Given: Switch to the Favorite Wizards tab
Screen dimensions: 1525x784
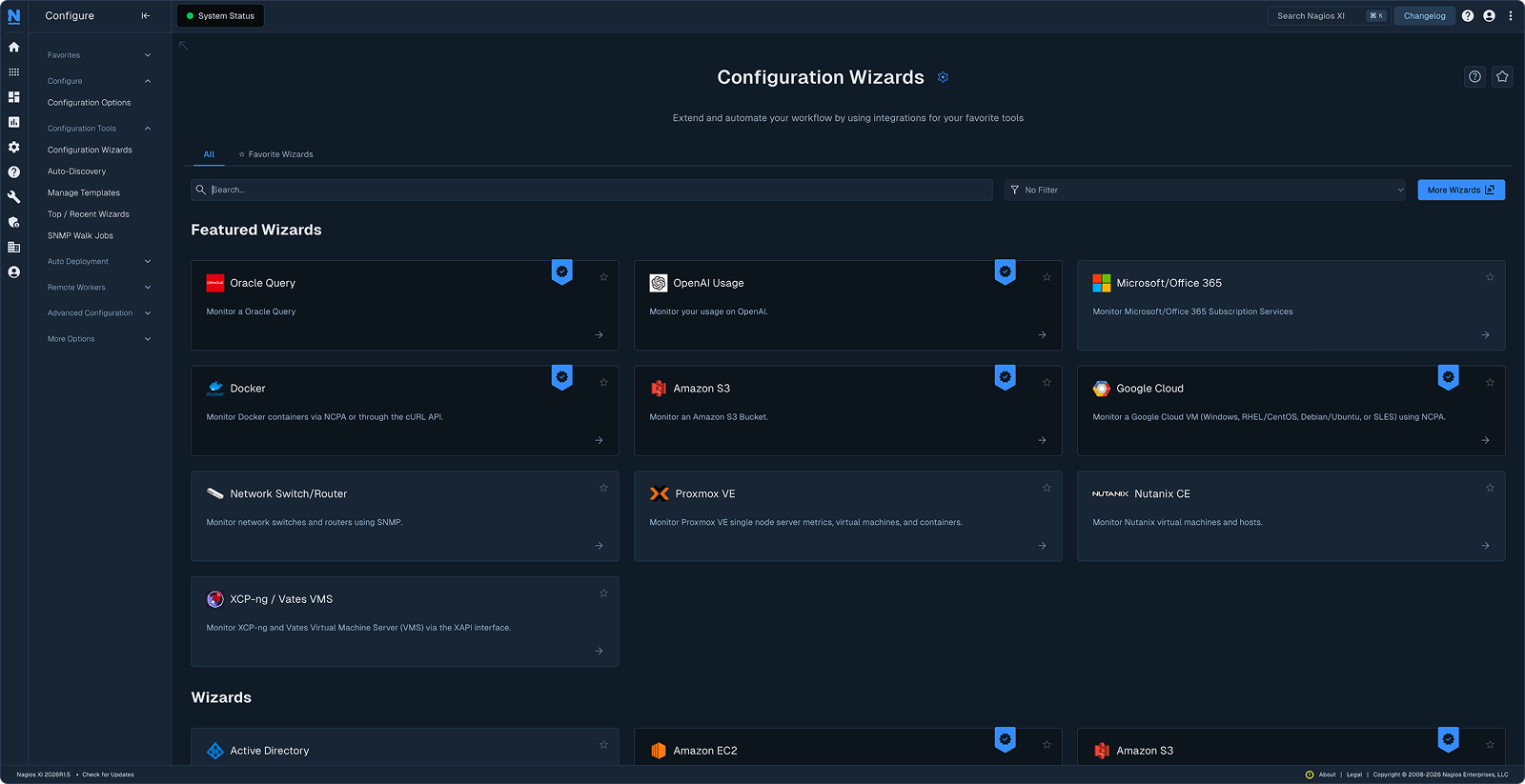Looking at the screenshot, I should pos(275,154).
